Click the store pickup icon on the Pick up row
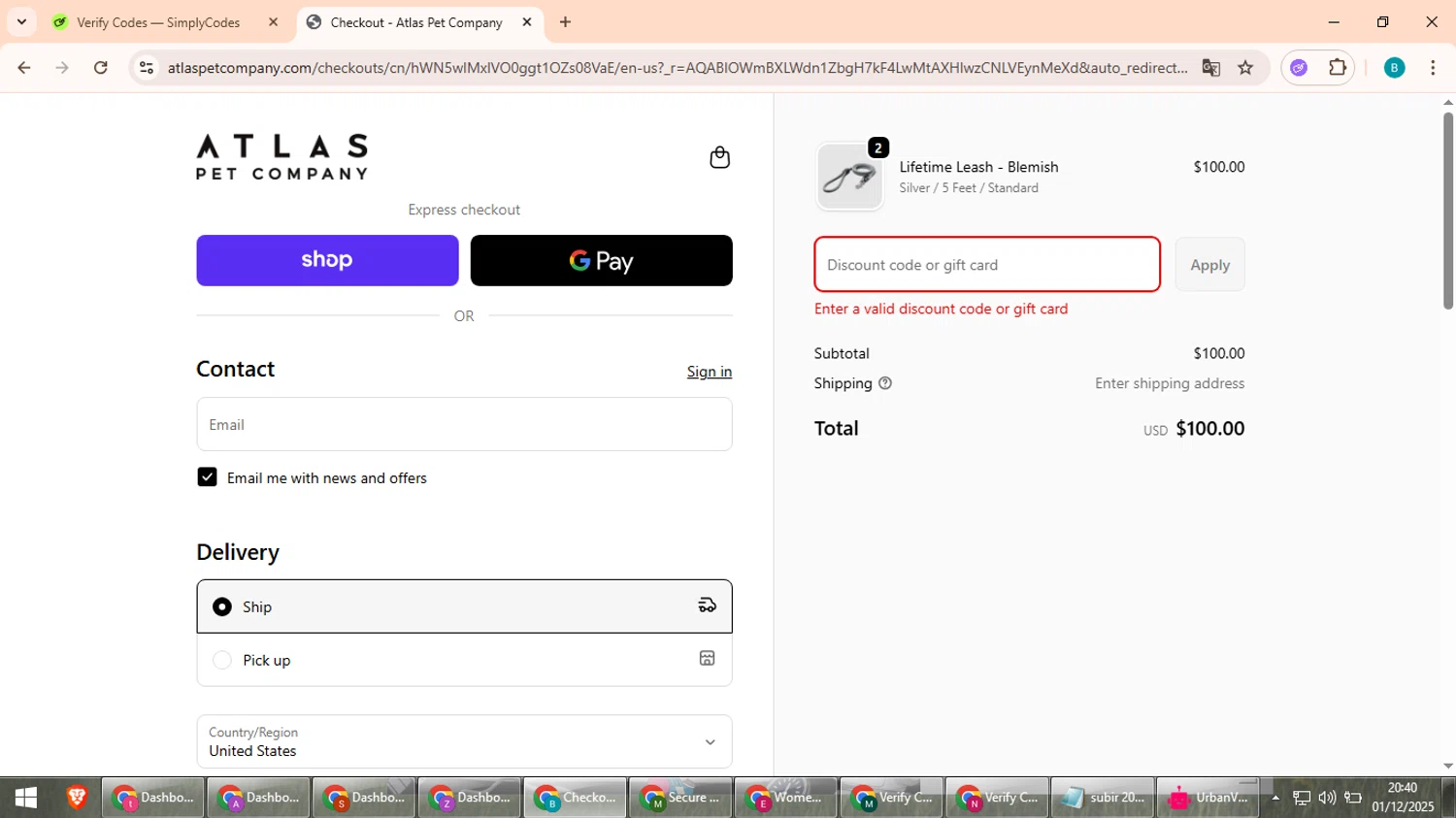The image size is (1456, 818). coord(708,659)
